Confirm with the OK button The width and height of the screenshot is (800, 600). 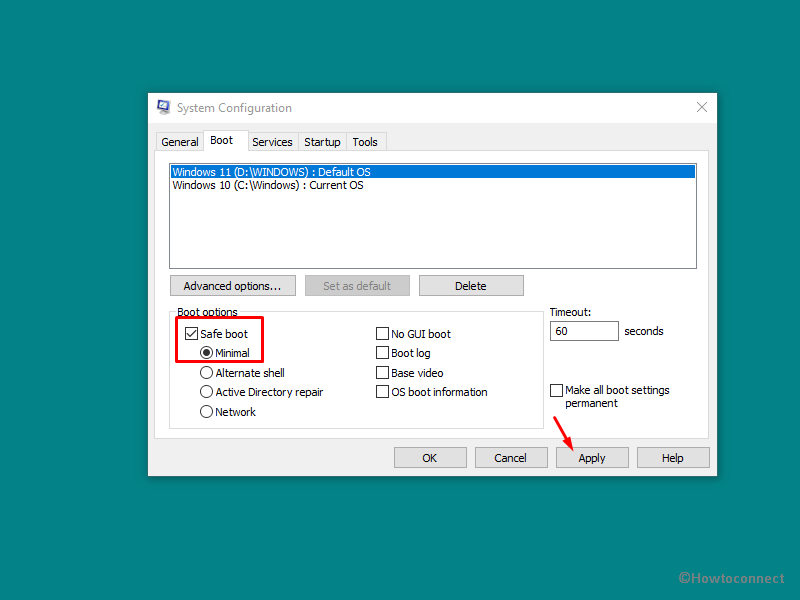(x=430, y=458)
